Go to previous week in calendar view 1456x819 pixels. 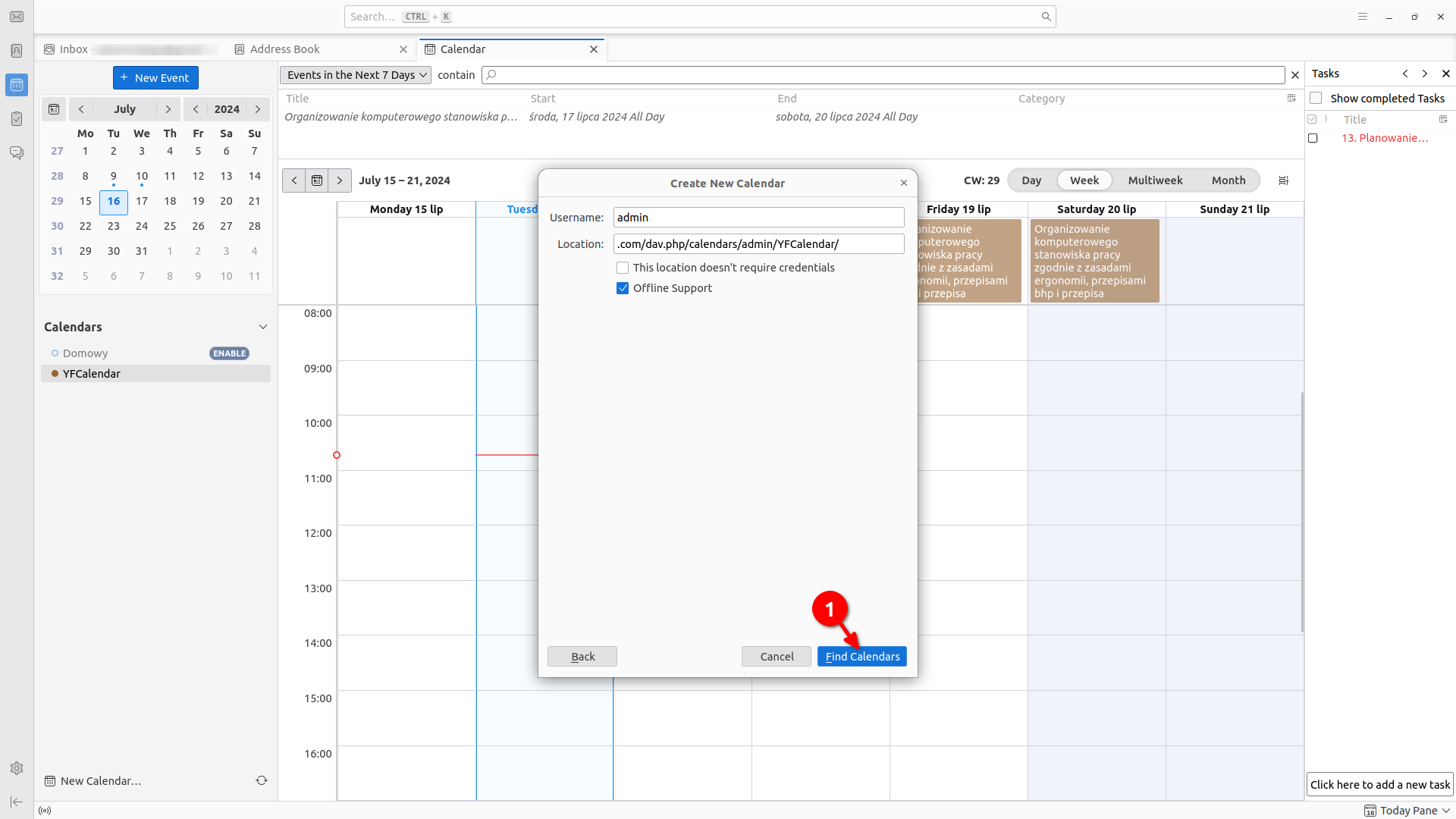(294, 180)
